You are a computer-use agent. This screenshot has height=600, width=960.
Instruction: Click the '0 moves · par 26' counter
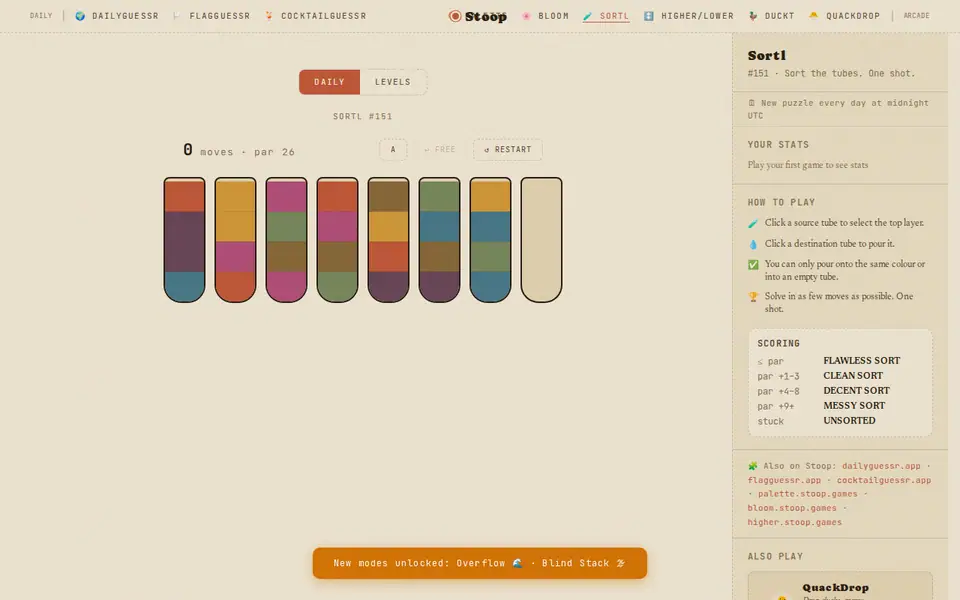[x=239, y=151]
